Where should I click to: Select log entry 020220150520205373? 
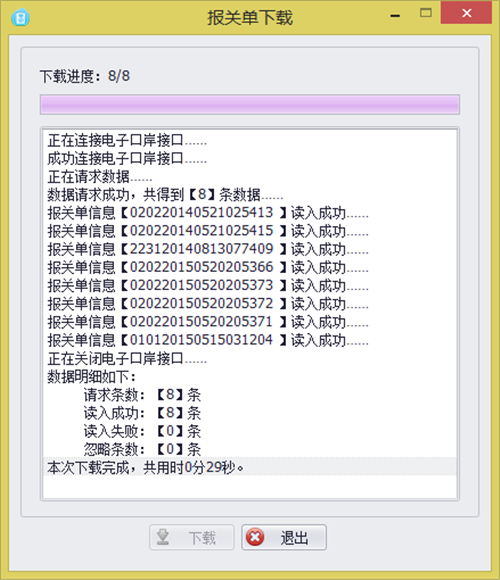(x=208, y=286)
